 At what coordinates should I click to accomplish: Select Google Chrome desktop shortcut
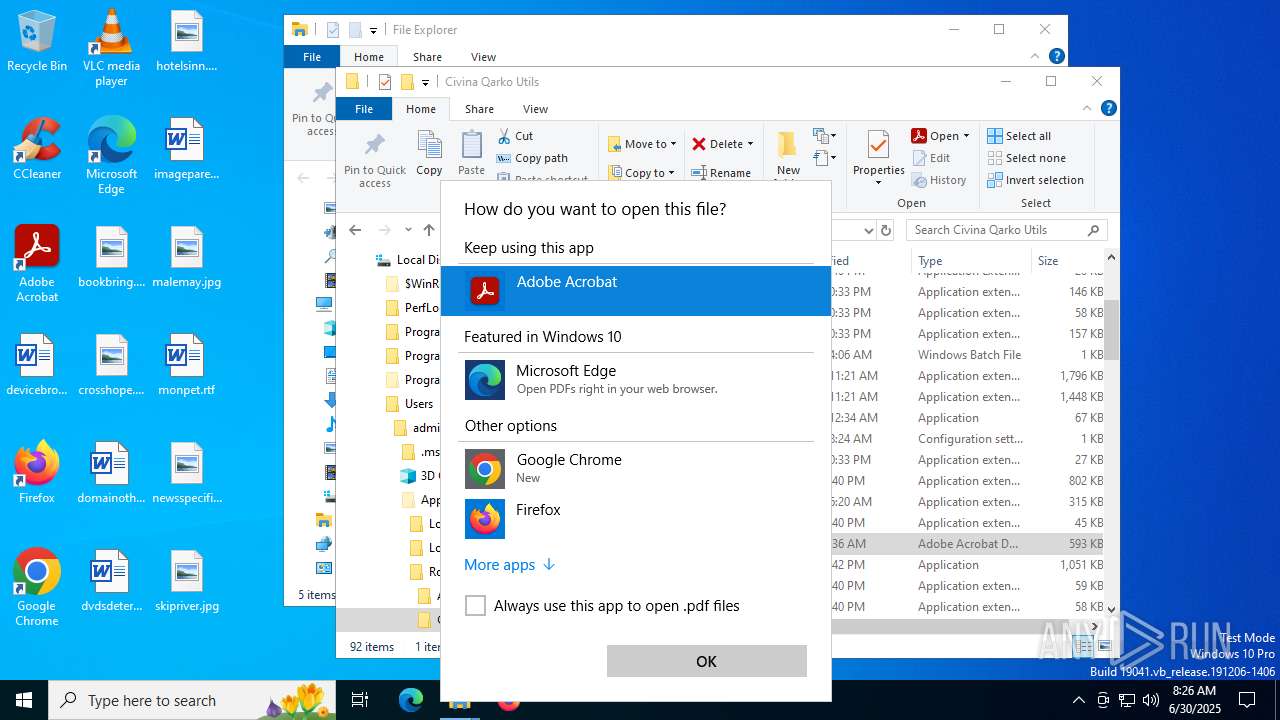(x=37, y=588)
